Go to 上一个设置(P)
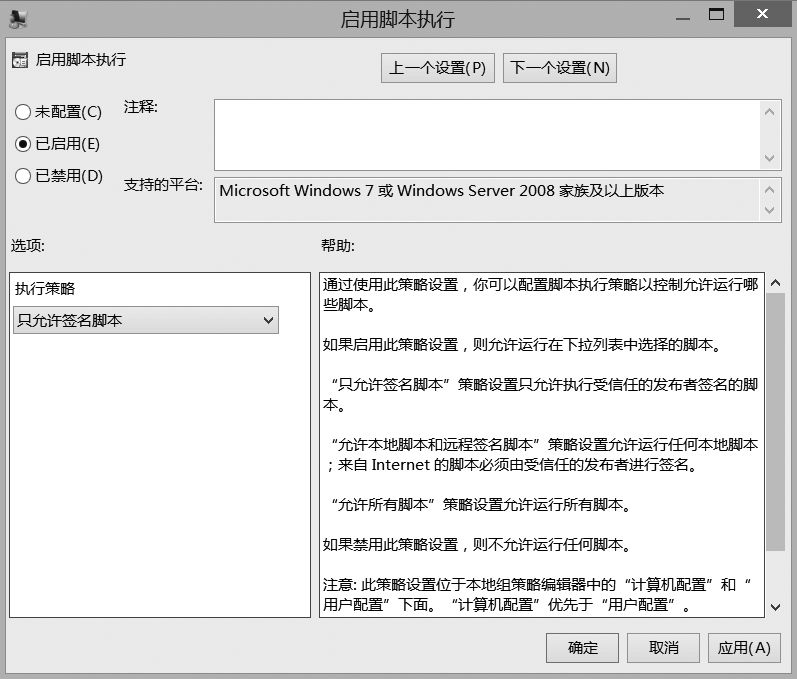The height and width of the screenshot is (679, 797). coord(437,68)
